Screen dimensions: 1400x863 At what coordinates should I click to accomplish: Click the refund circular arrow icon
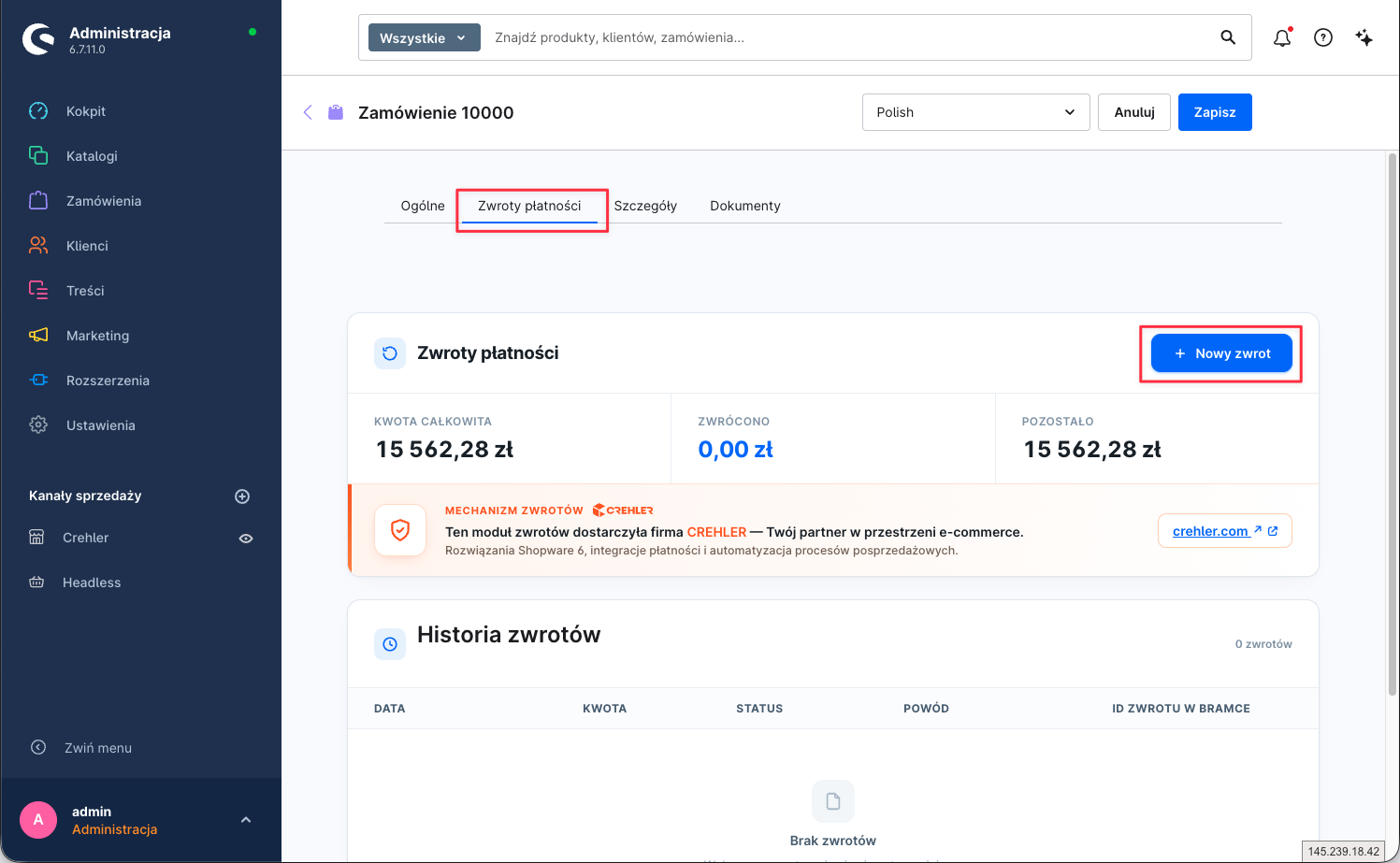tap(390, 353)
